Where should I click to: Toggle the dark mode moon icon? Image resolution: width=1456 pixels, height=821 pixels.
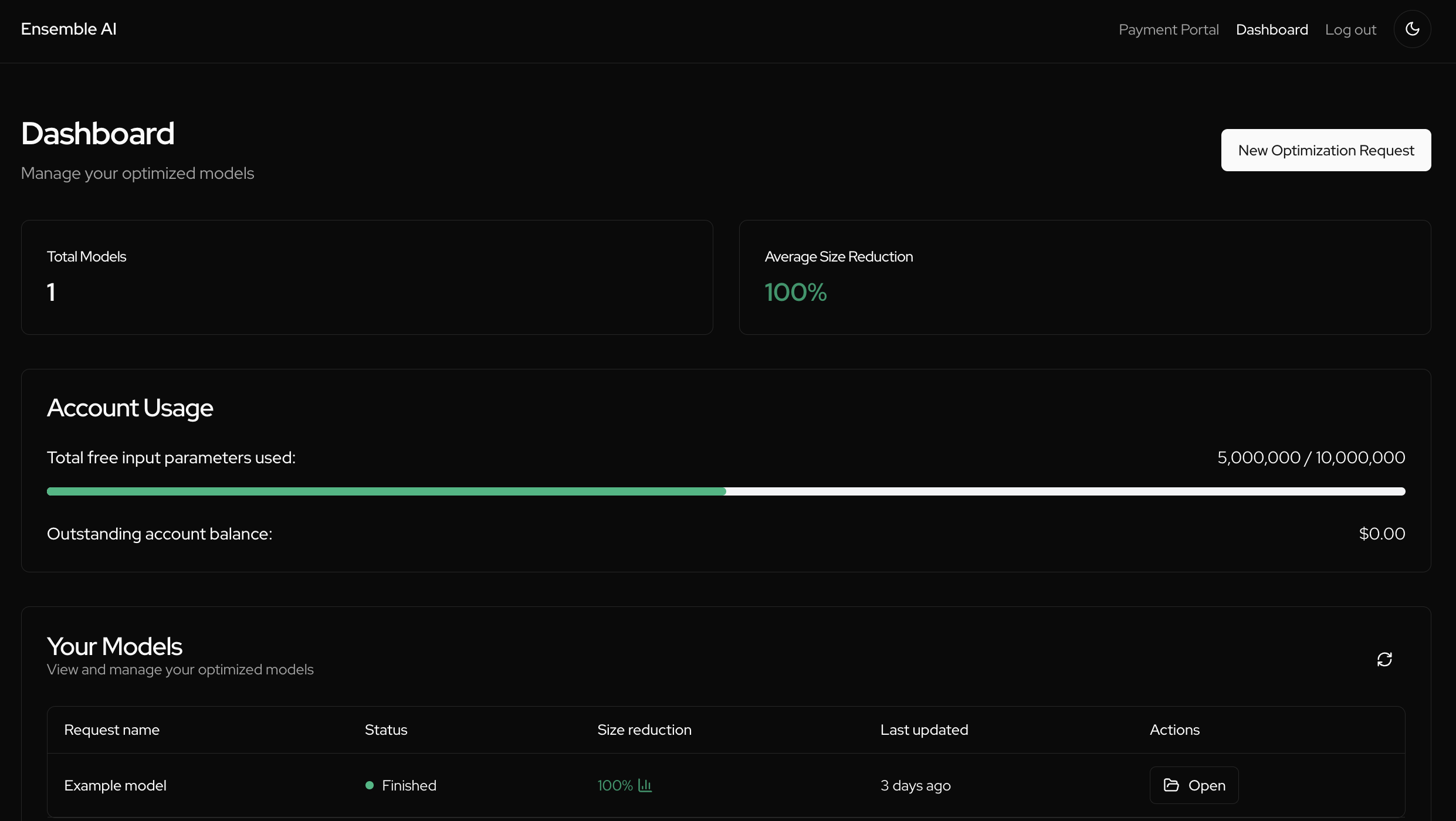pos(1412,29)
